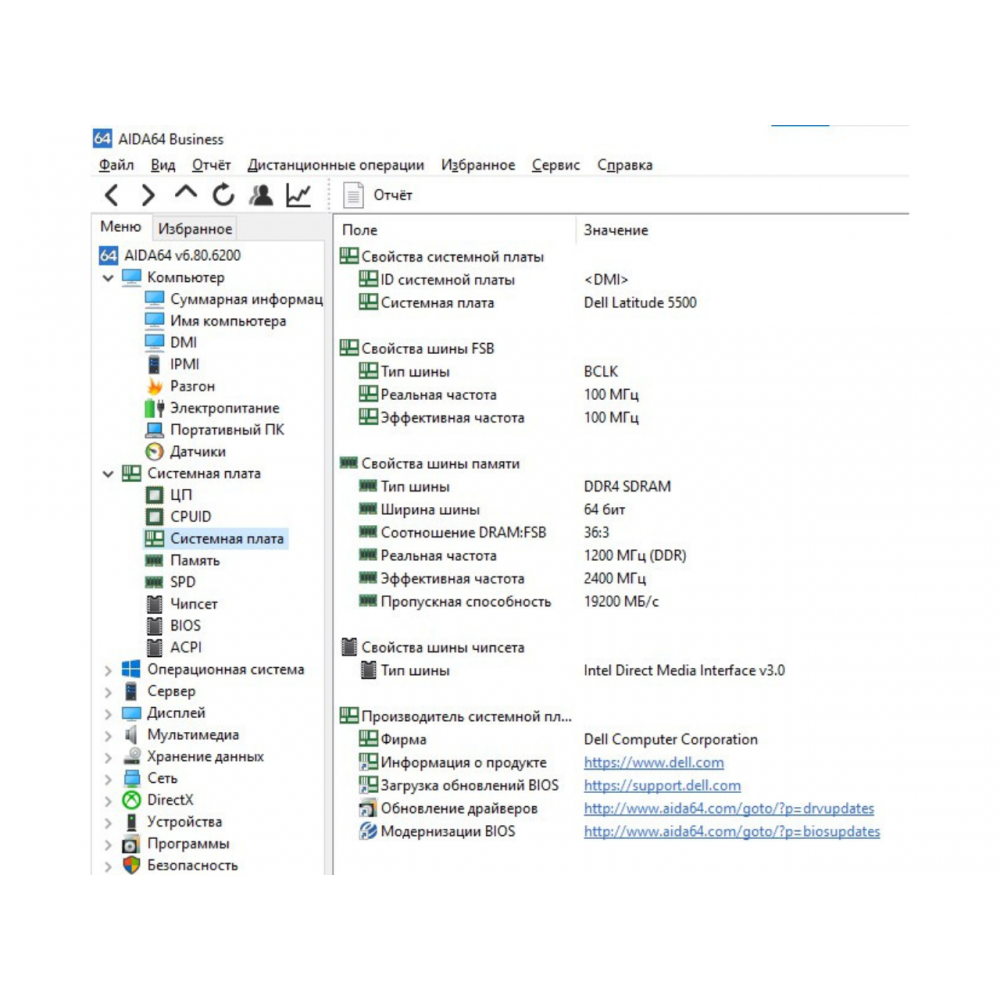Screen dimensions: 1000x1000
Task: Collapse the Компьютер tree node
Action: (108, 277)
